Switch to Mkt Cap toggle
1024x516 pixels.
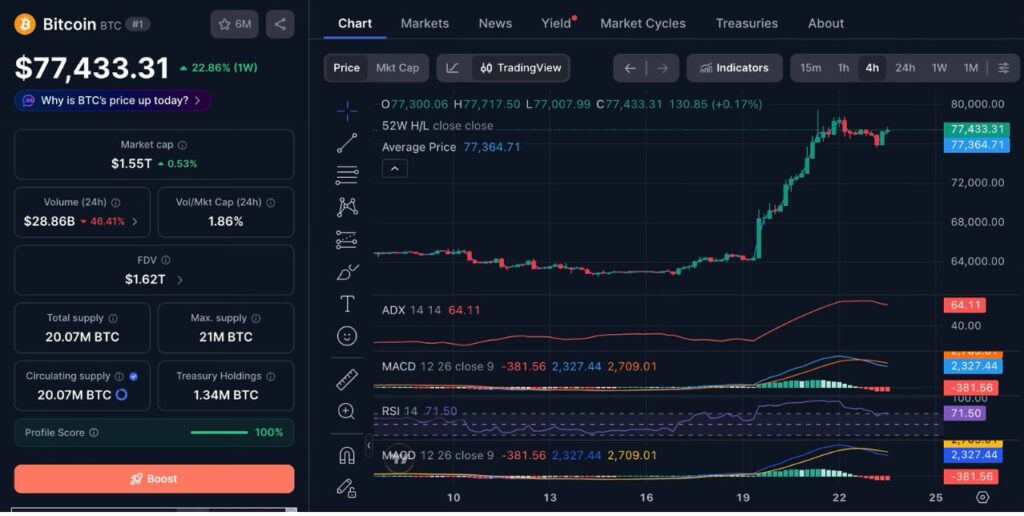click(x=397, y=68)
